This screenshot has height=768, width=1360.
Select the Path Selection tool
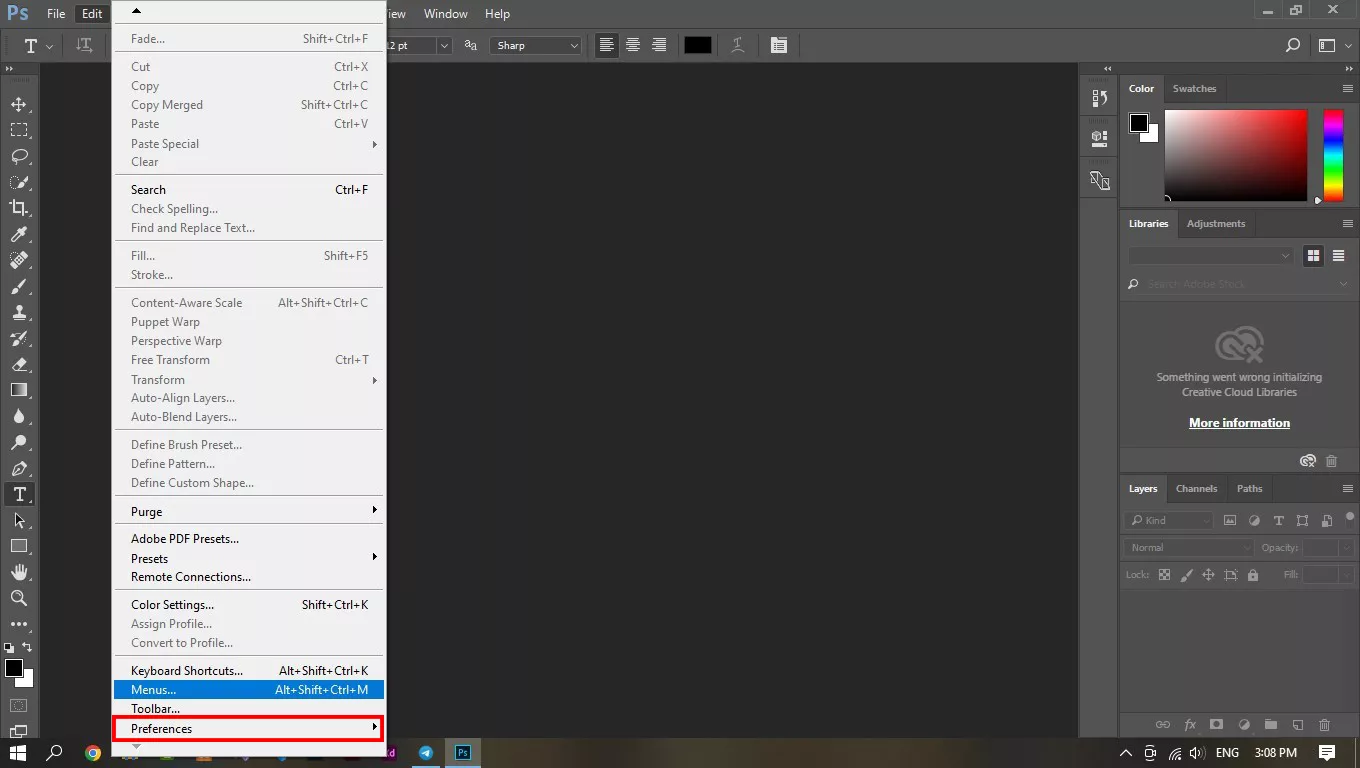(x=19, y=520)
